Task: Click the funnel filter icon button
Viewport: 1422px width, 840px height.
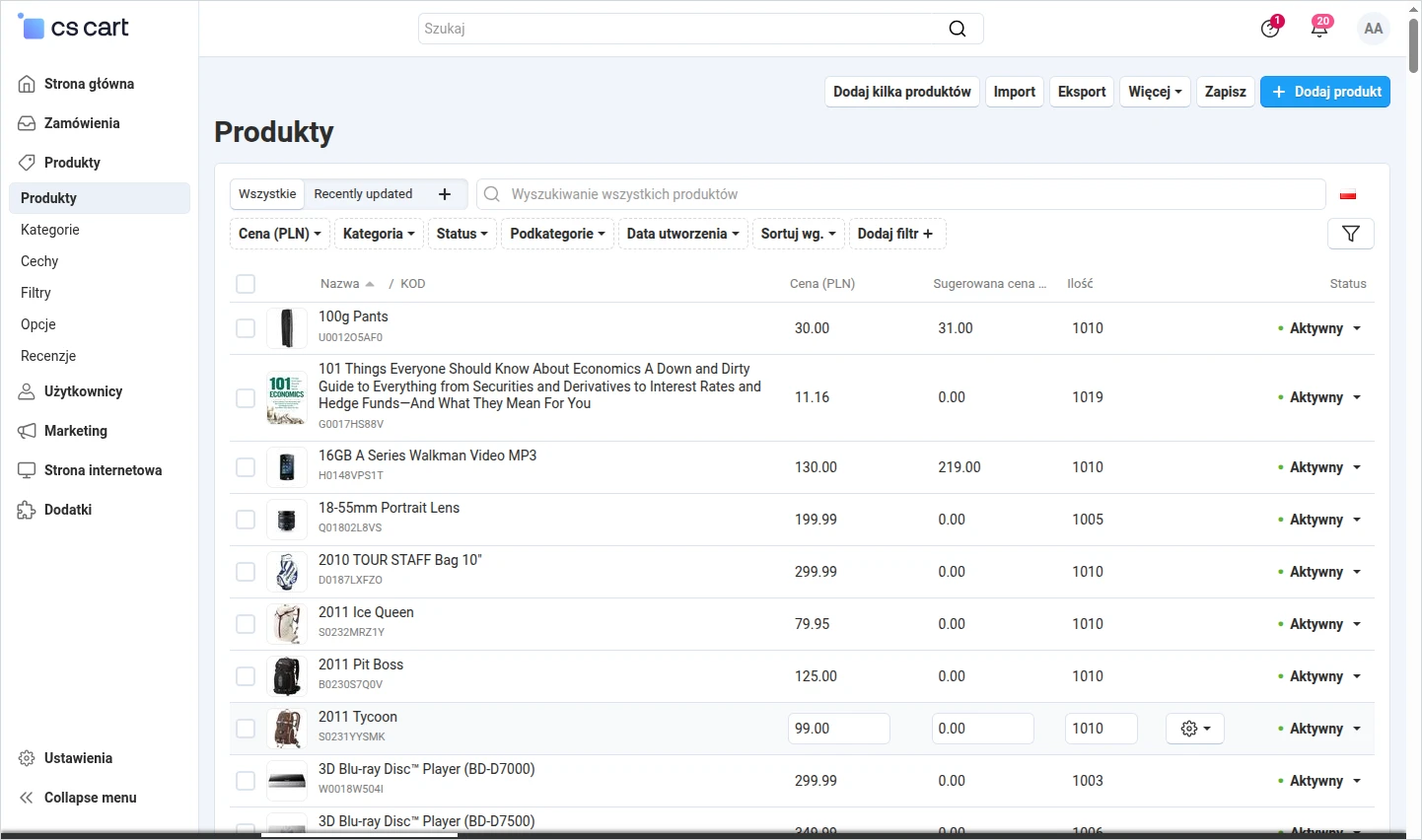Action: (x=1351, y=234)
